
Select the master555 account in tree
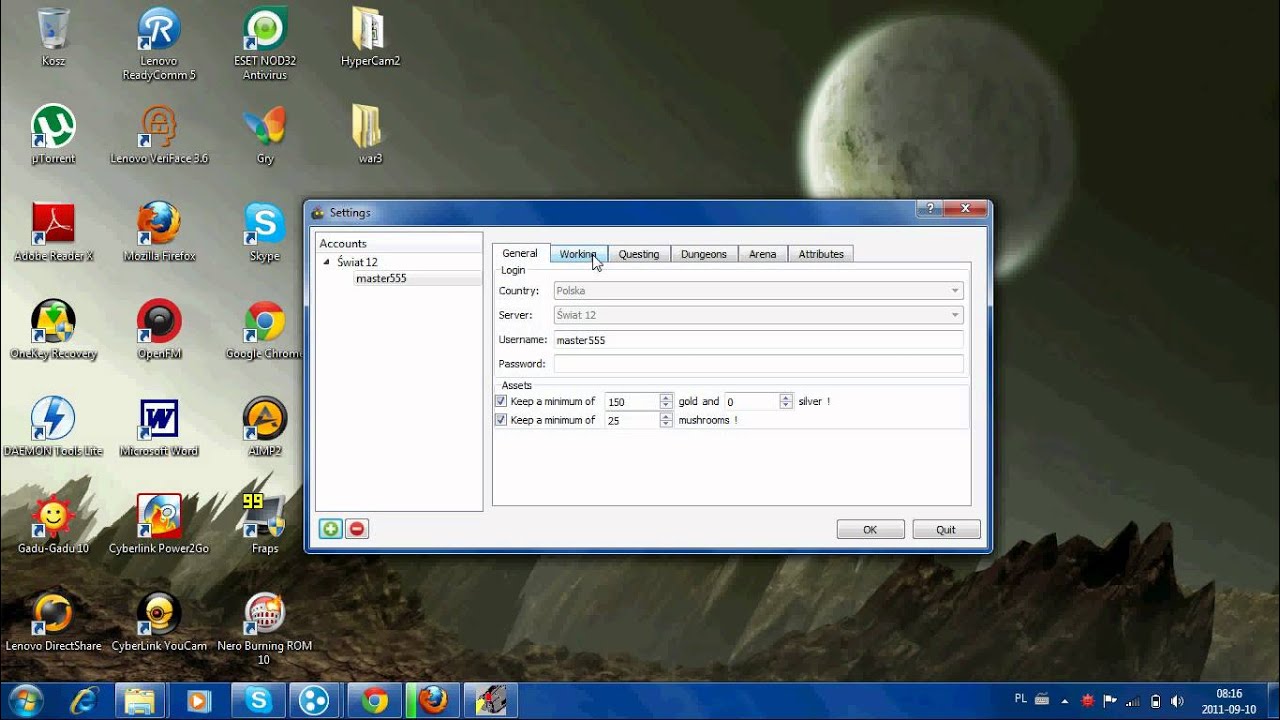coord(381,279)
